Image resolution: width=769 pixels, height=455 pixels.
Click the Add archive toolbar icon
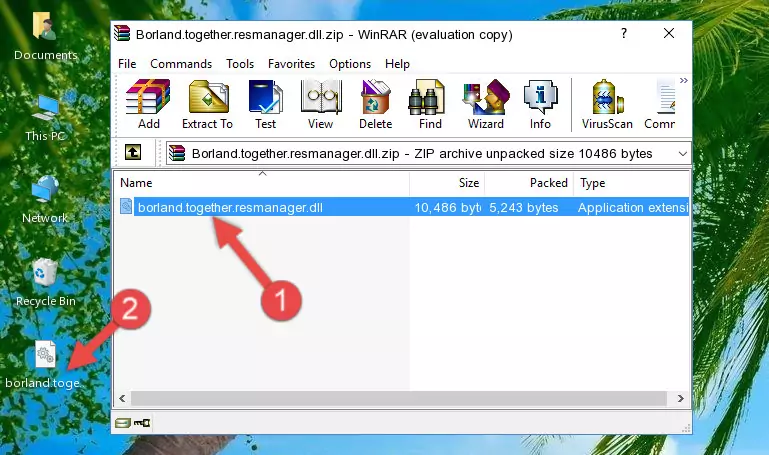[148, 104]
